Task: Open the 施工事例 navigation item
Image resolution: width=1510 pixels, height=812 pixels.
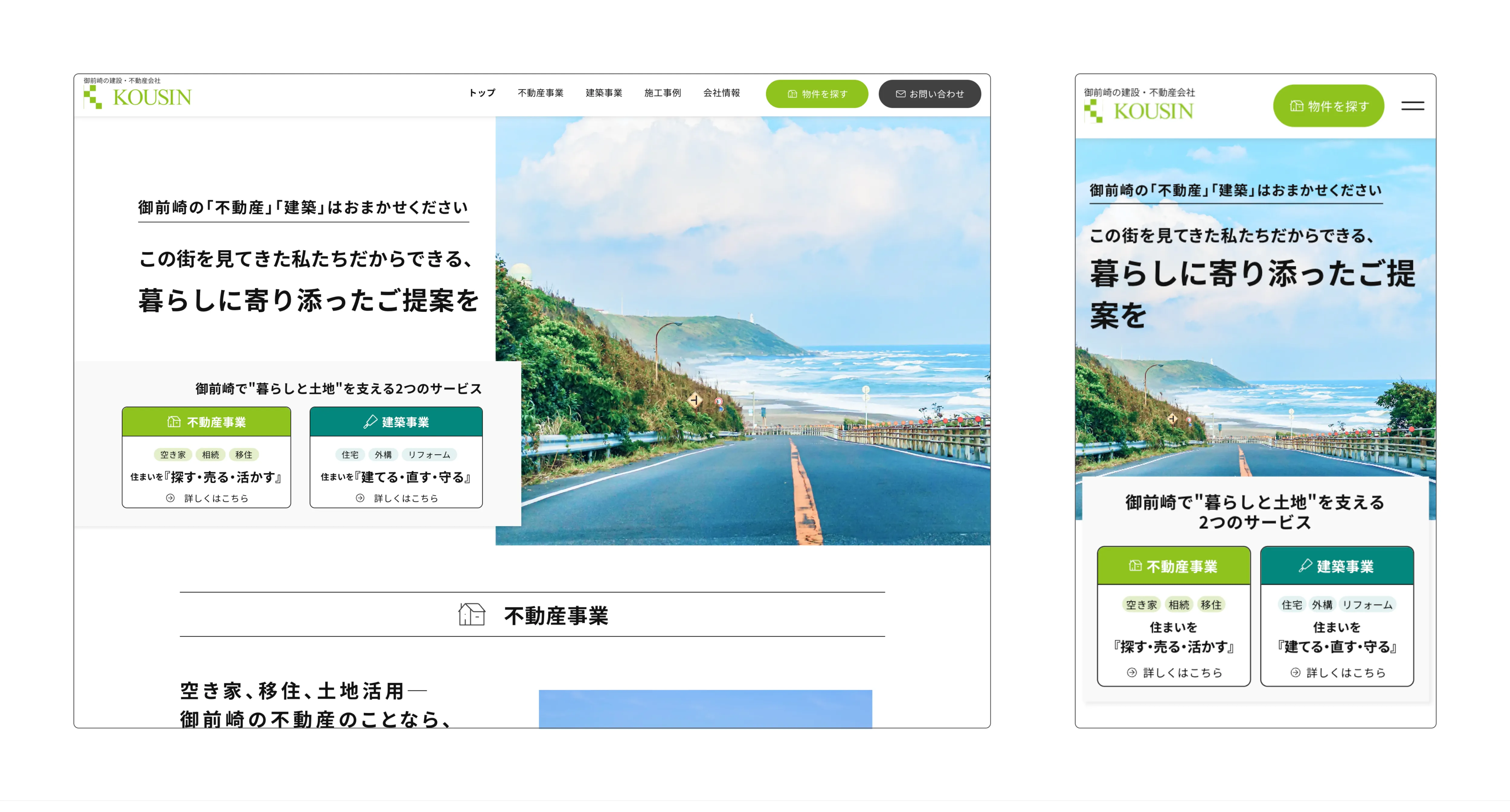Action: (x=663, y=93)
